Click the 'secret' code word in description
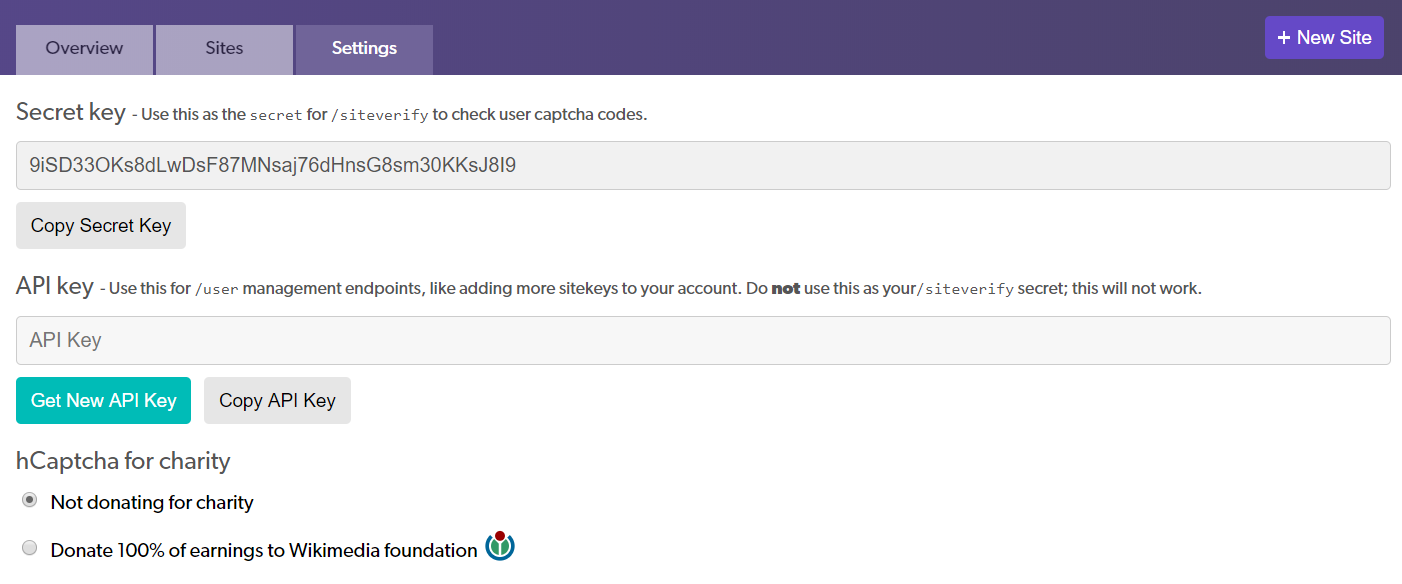This screenshot has height=584, width=1402. click(276, 115)
